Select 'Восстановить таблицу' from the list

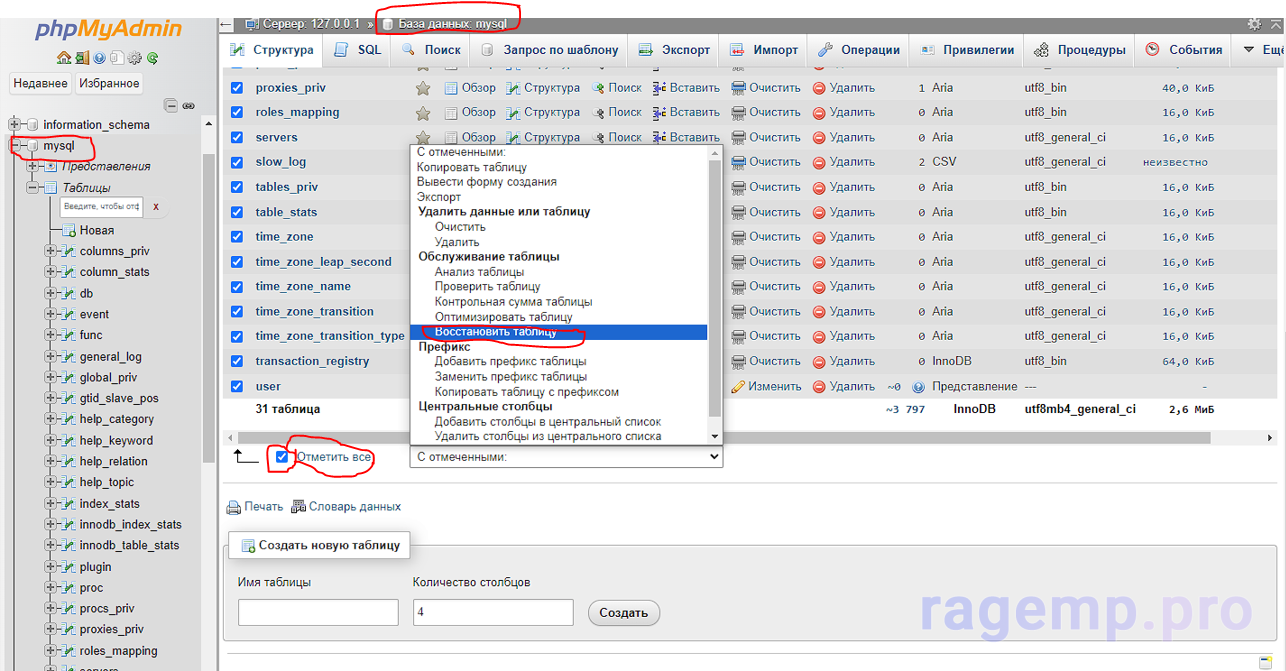tap(509, 332)
